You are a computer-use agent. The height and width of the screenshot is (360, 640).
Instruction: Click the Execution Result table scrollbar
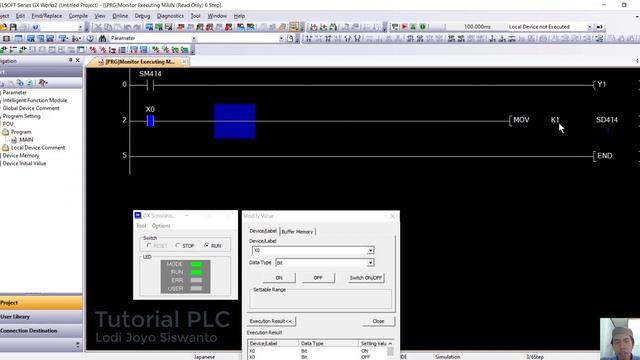(391, 350)
